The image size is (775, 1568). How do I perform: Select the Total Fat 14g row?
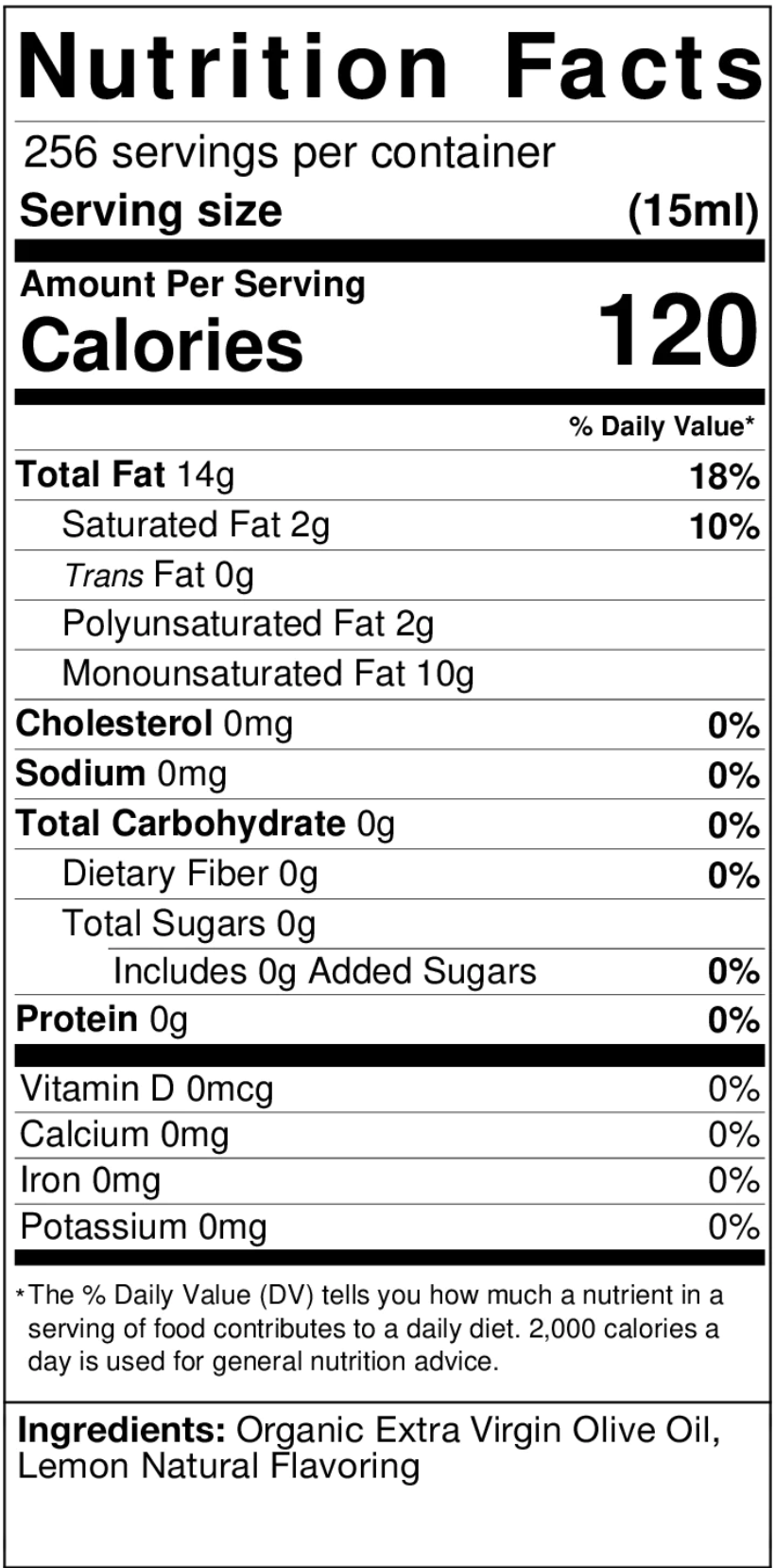coord(126,475)
